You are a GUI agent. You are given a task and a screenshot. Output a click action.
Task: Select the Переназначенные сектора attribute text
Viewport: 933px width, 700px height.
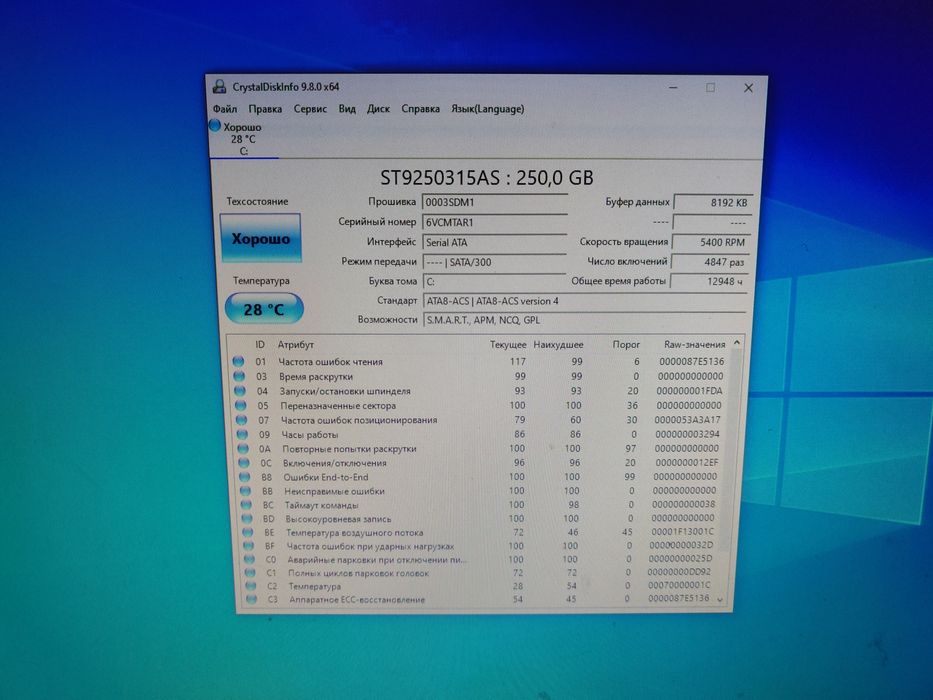[x=338, y=405]
